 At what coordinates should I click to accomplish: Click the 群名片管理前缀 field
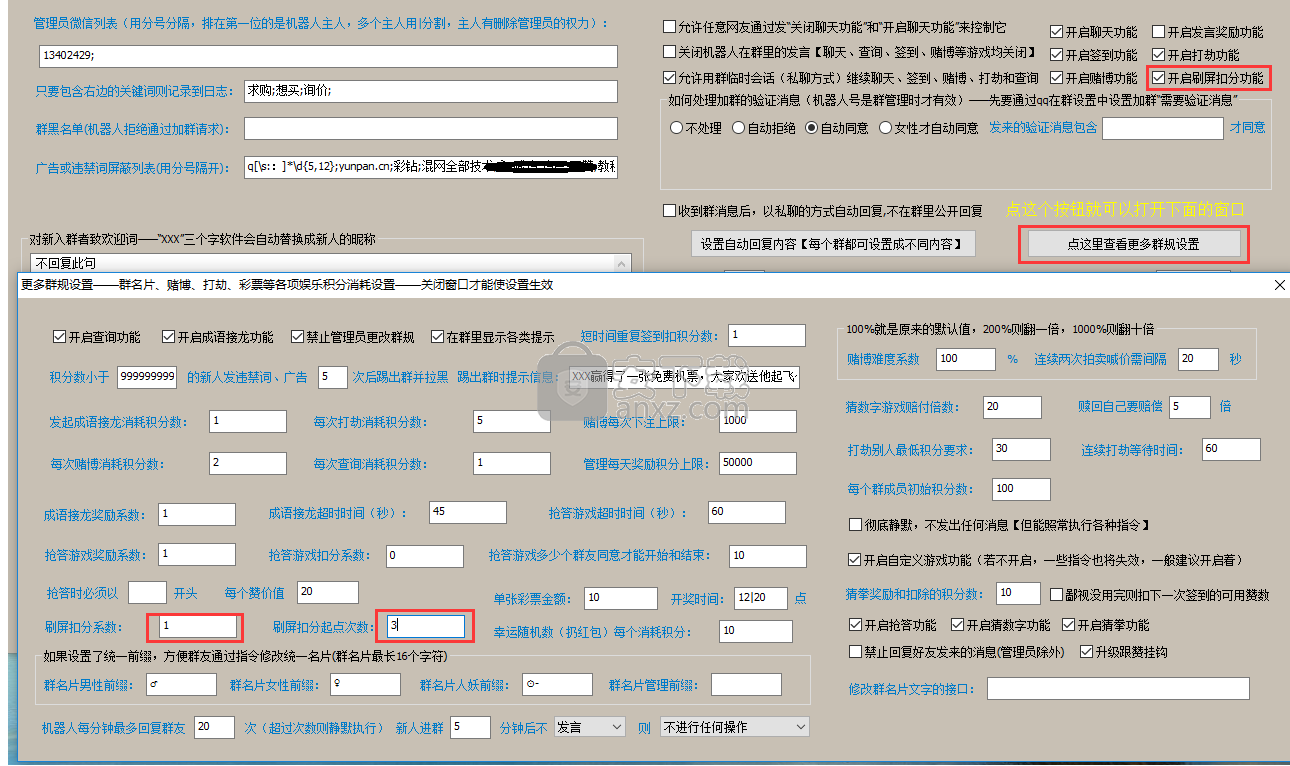[x=746, y=684]
